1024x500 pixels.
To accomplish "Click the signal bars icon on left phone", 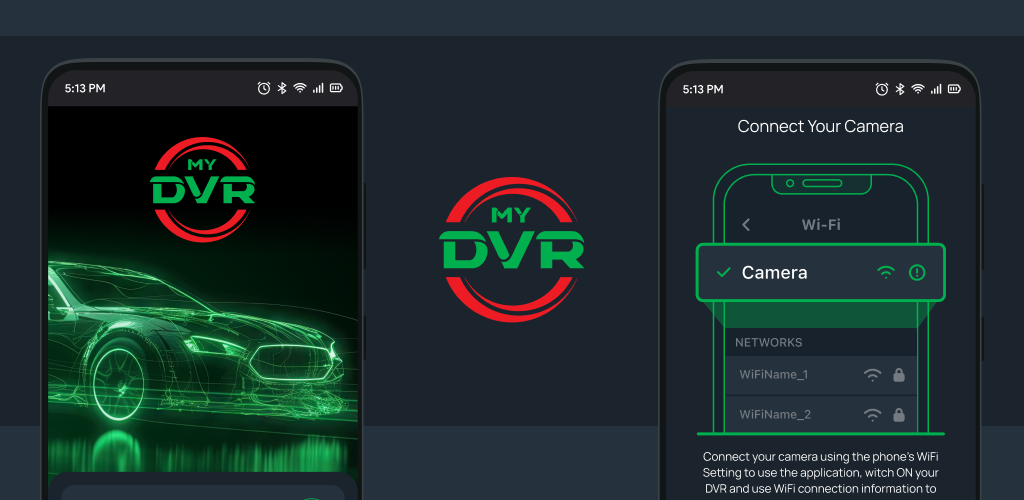I will tap(318, 88).
